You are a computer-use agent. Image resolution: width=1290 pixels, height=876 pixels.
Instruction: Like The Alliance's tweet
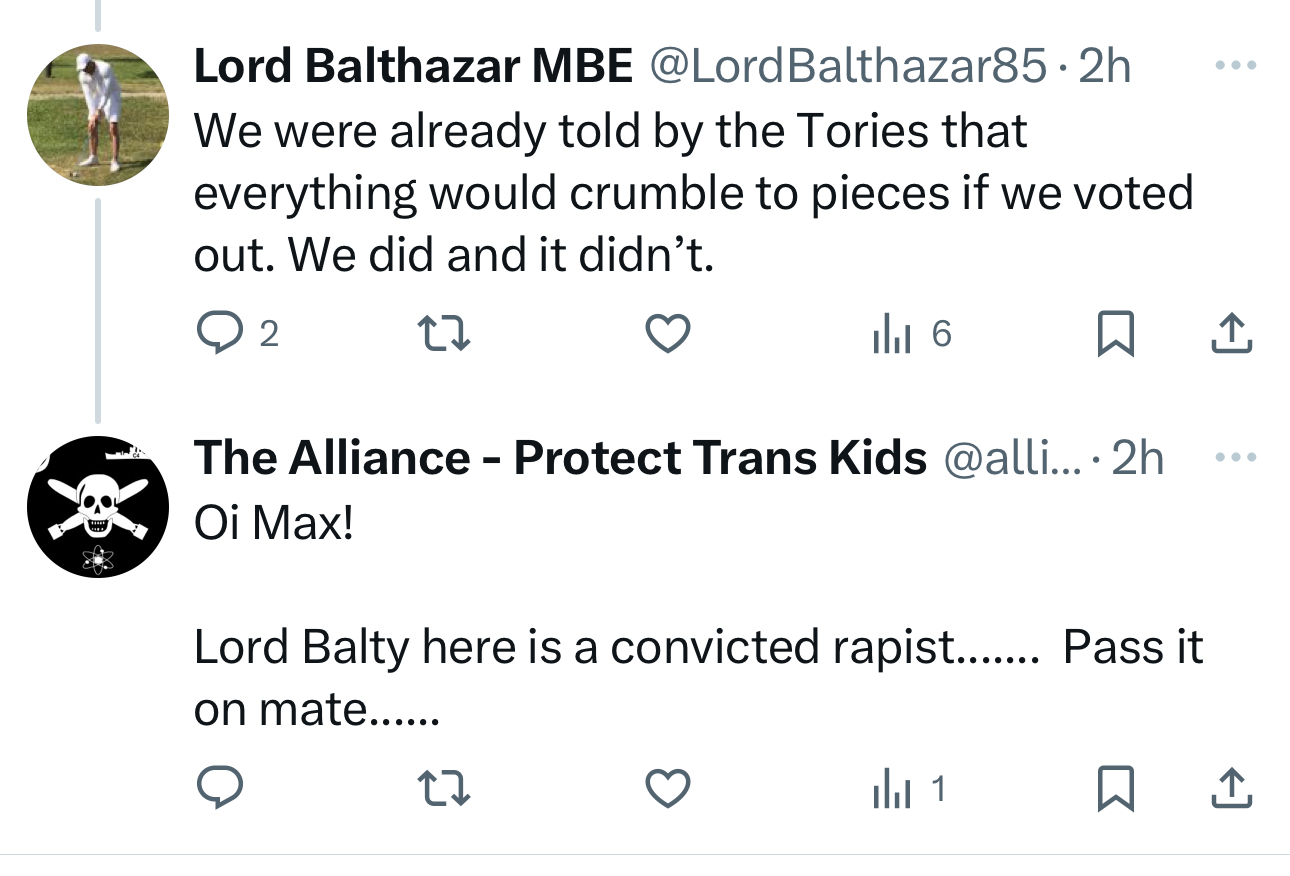click(667, 791)
